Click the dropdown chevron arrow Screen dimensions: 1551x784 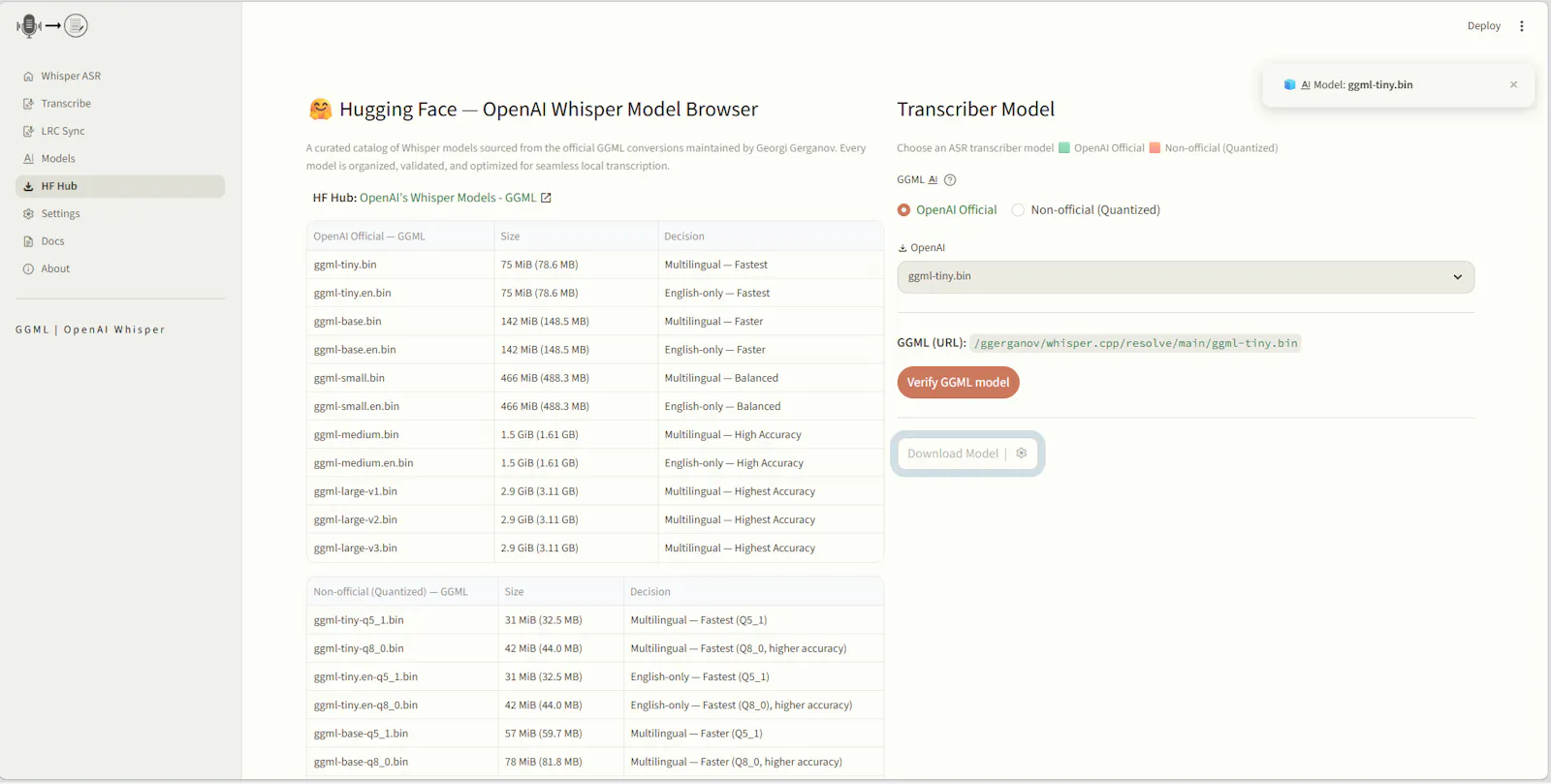1457,277
